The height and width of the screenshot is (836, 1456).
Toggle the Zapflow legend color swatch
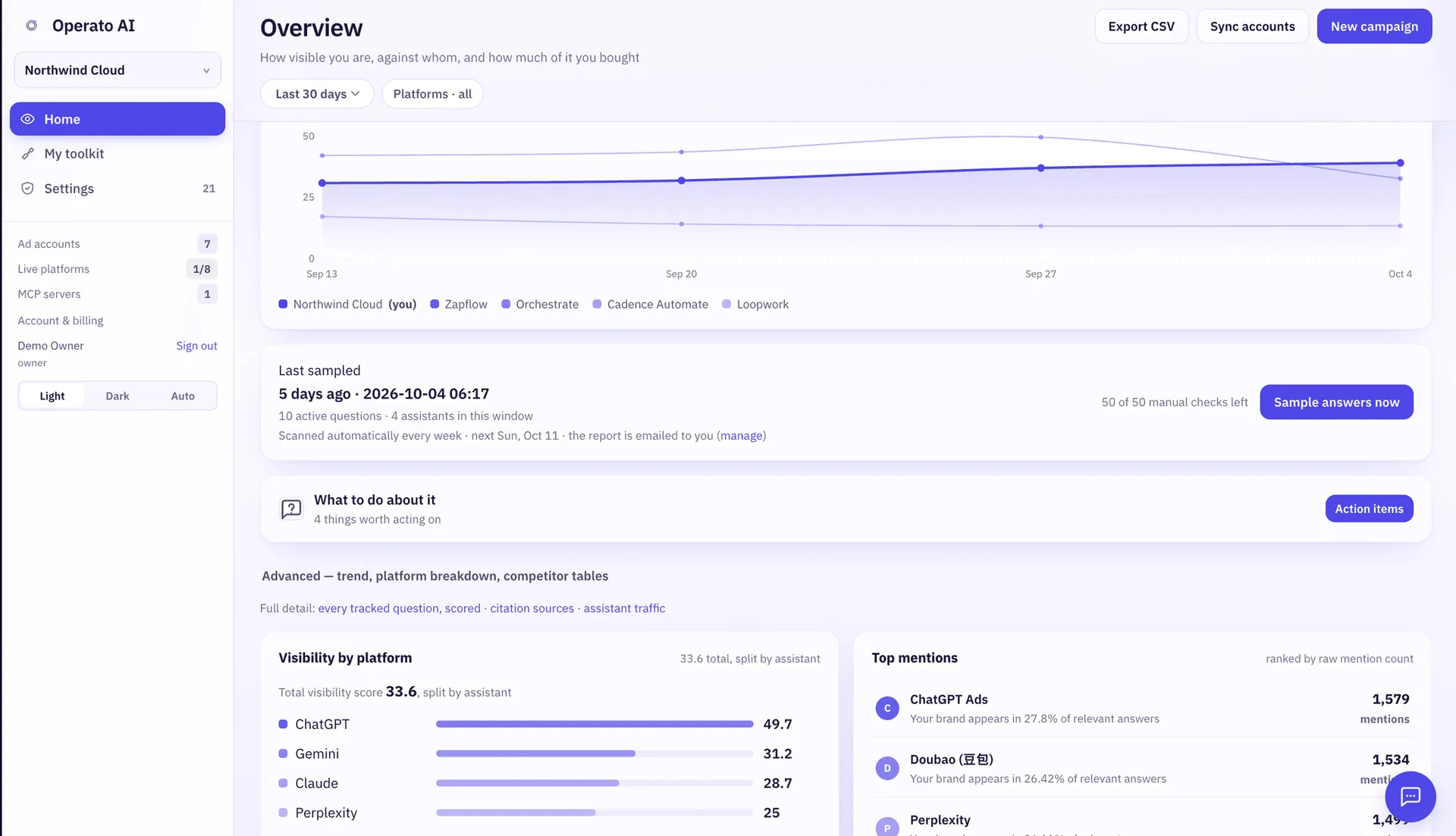click(x=435, y=304)
